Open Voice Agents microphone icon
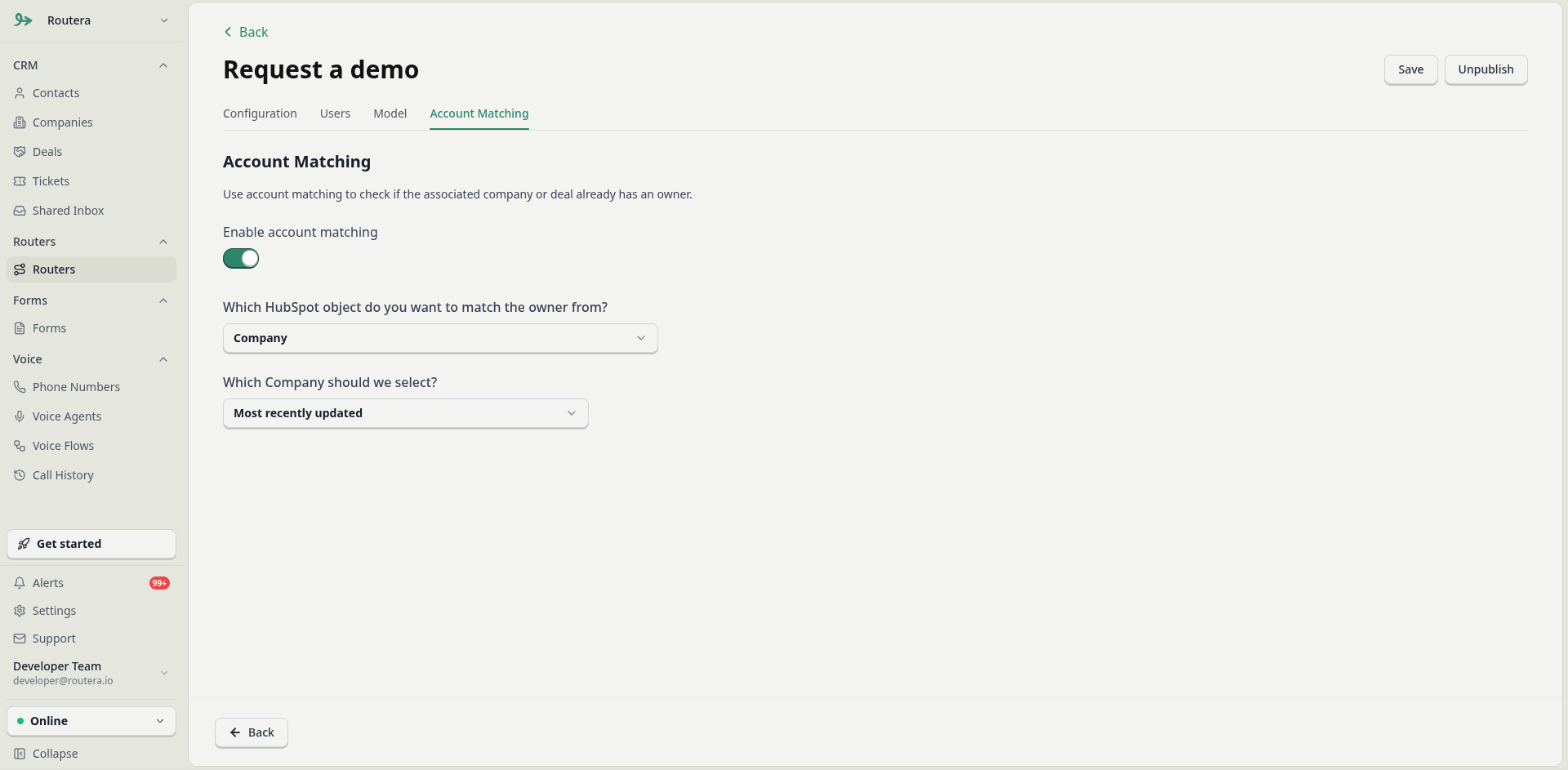The image size is (1568, 770). (20, 416)
